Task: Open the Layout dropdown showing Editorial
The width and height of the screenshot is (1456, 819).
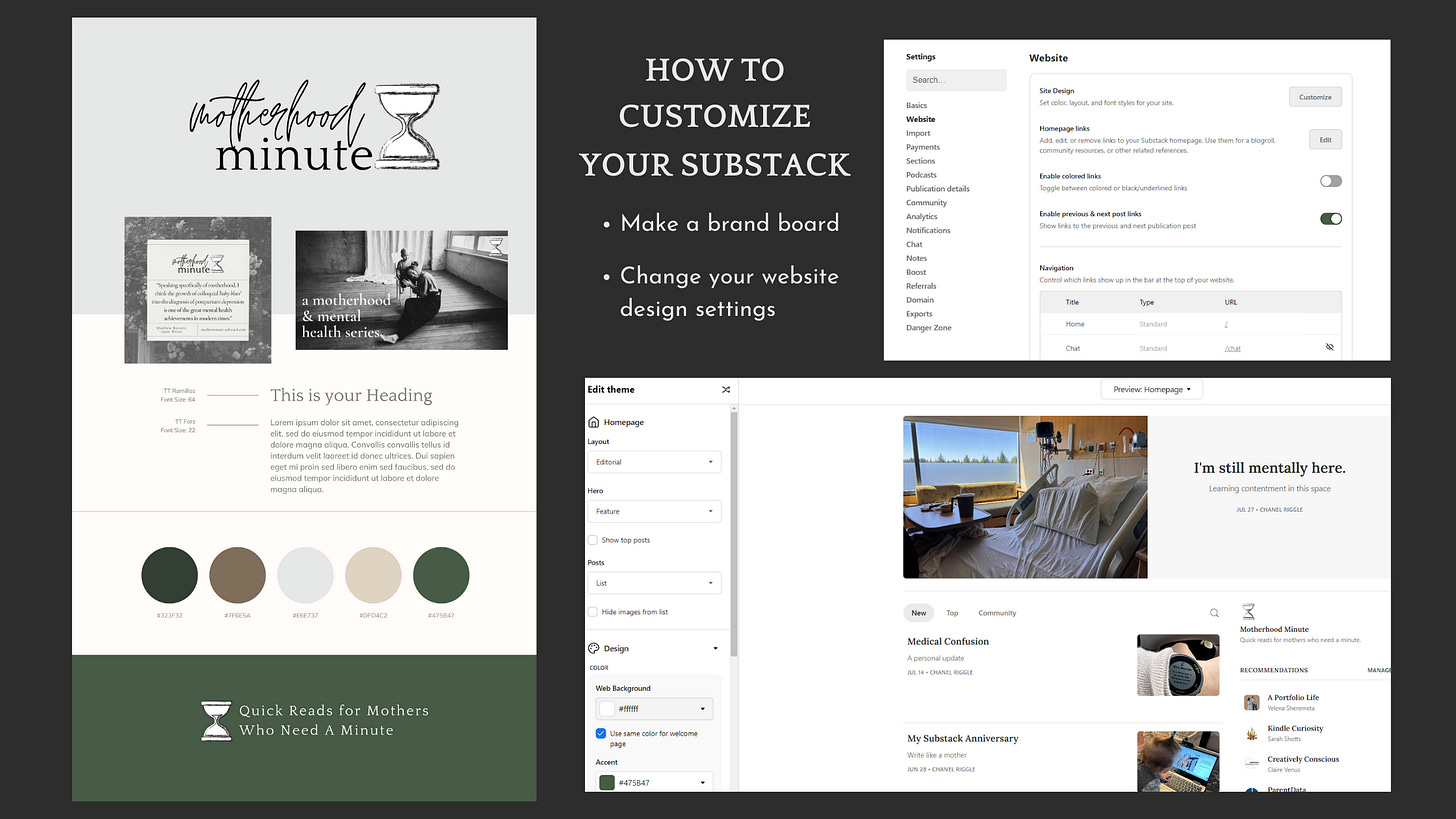Action: pos(654,462)
